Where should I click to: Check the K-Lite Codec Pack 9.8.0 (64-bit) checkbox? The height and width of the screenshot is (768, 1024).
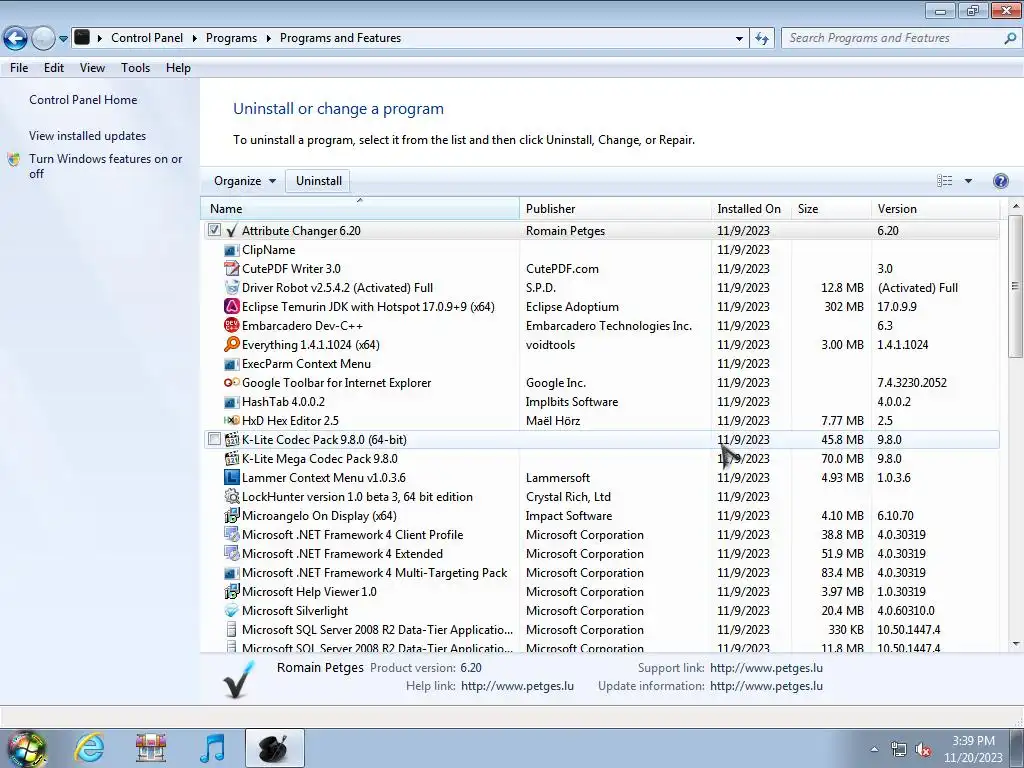[214, 439]
